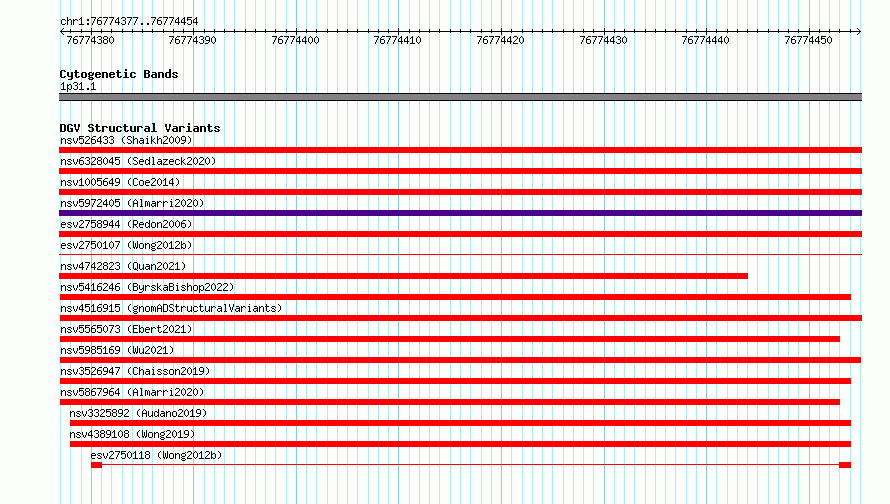Image resolution: width=890 pixels, height=504 pixels.
Task: Click the nsv4389108 (Wong2019) label
Action: click(132, 434)
